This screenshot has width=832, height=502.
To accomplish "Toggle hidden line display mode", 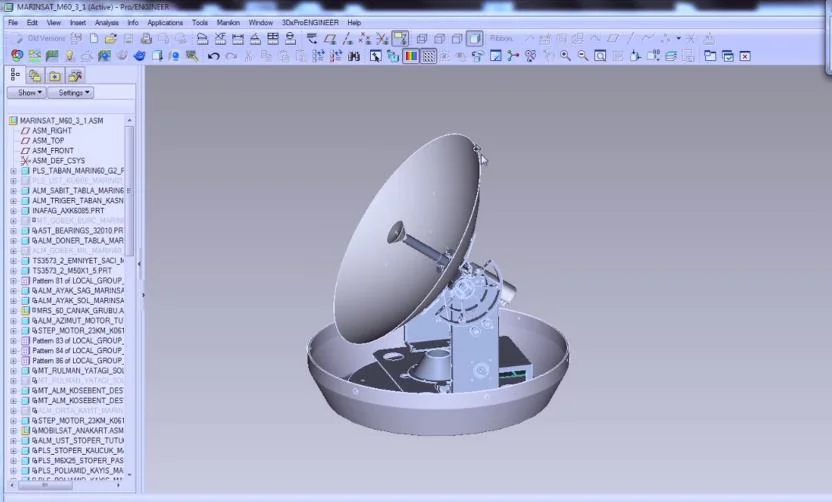I will 439,38.
